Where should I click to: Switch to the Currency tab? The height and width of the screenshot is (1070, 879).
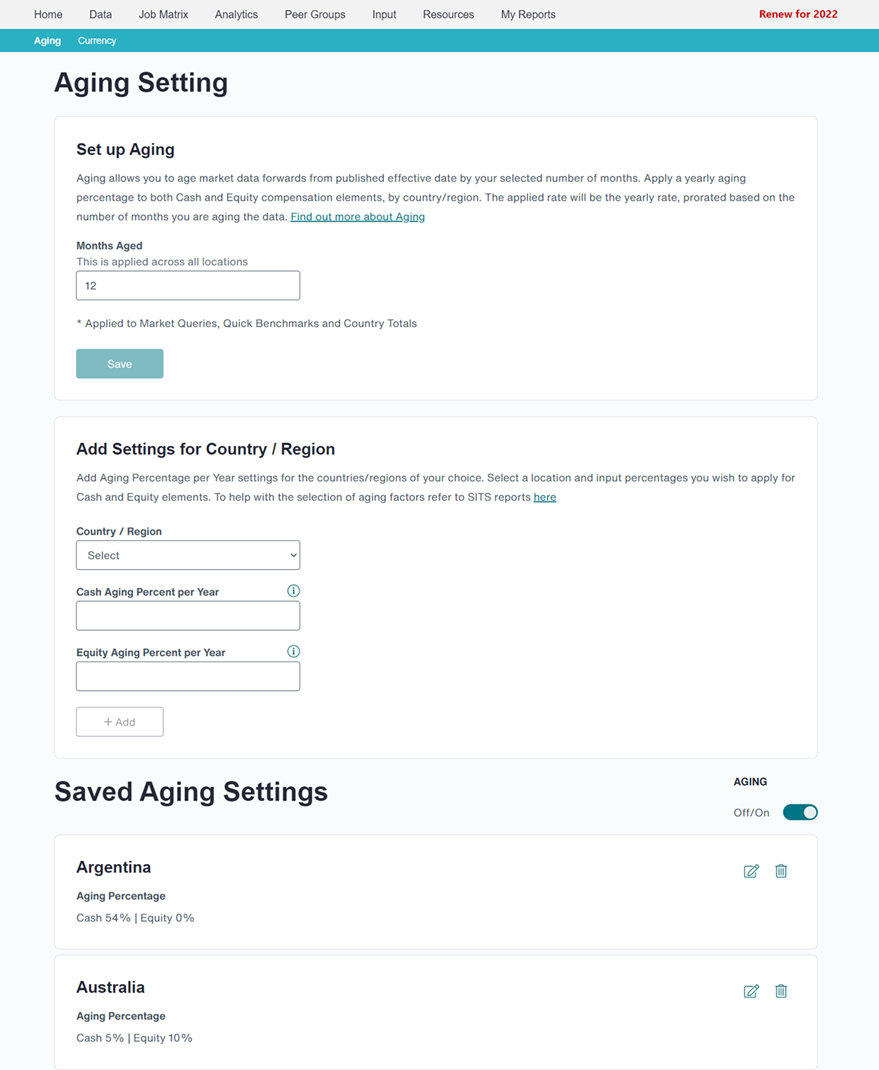(x=97, y=40)
